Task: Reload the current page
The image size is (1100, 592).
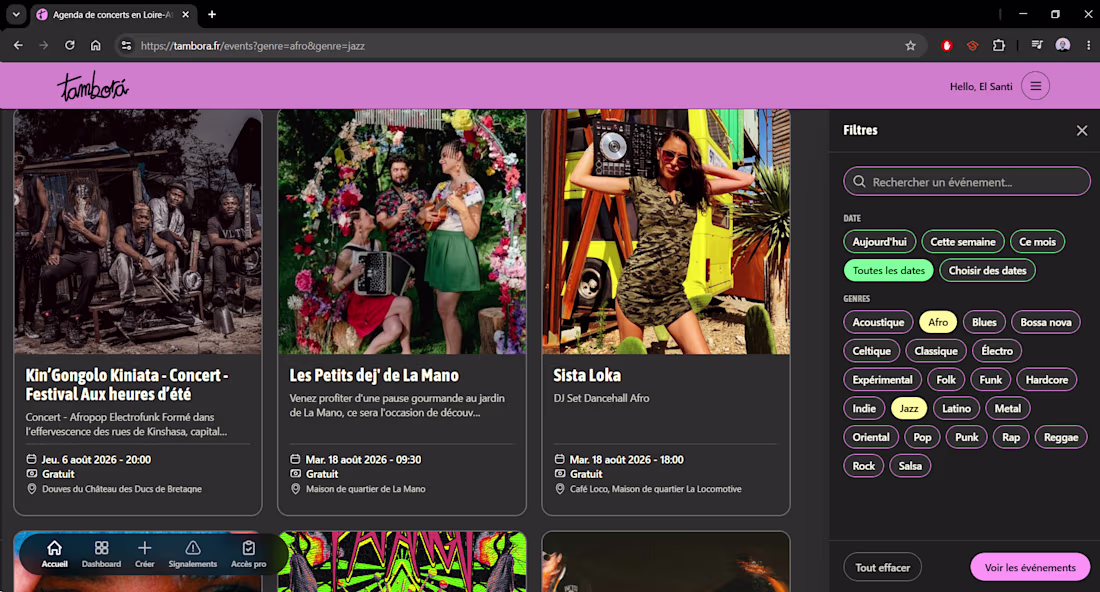Action: click(69, 46)
